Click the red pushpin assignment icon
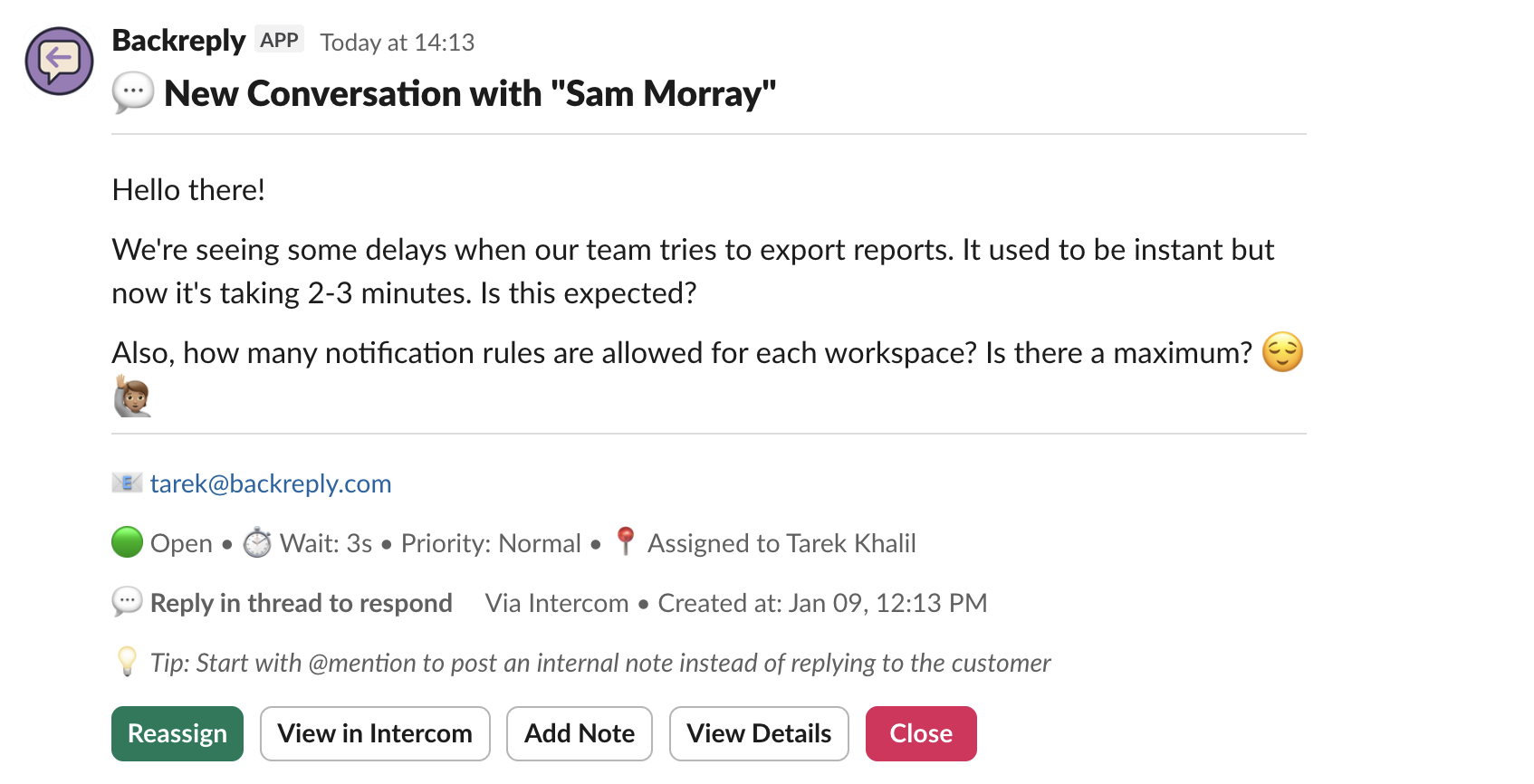 625,541
